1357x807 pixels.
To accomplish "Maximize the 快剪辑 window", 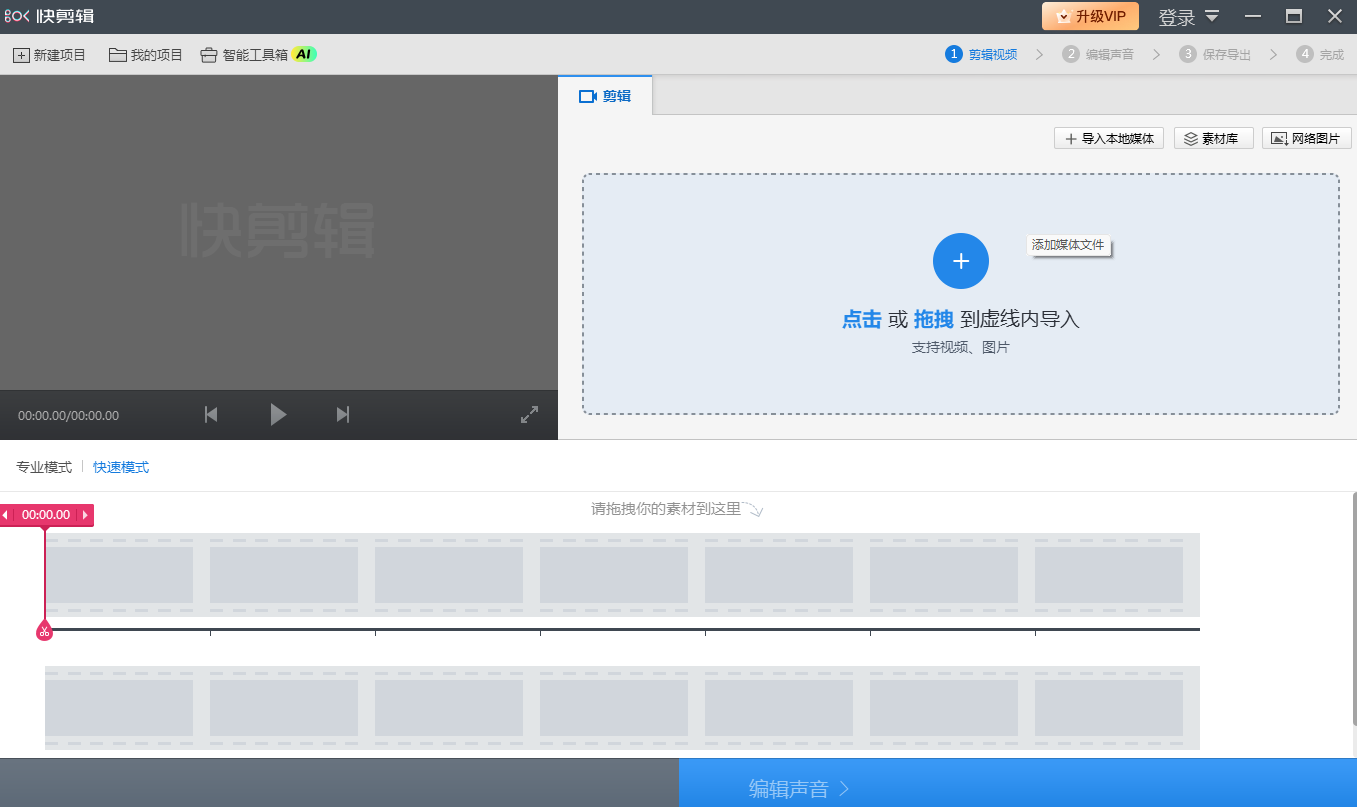I will point(1294,16).
